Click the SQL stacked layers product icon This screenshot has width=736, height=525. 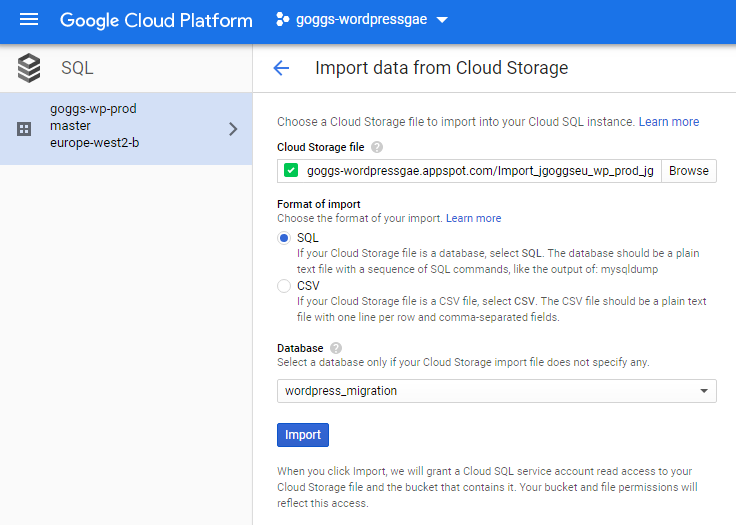tap(29, 68)
